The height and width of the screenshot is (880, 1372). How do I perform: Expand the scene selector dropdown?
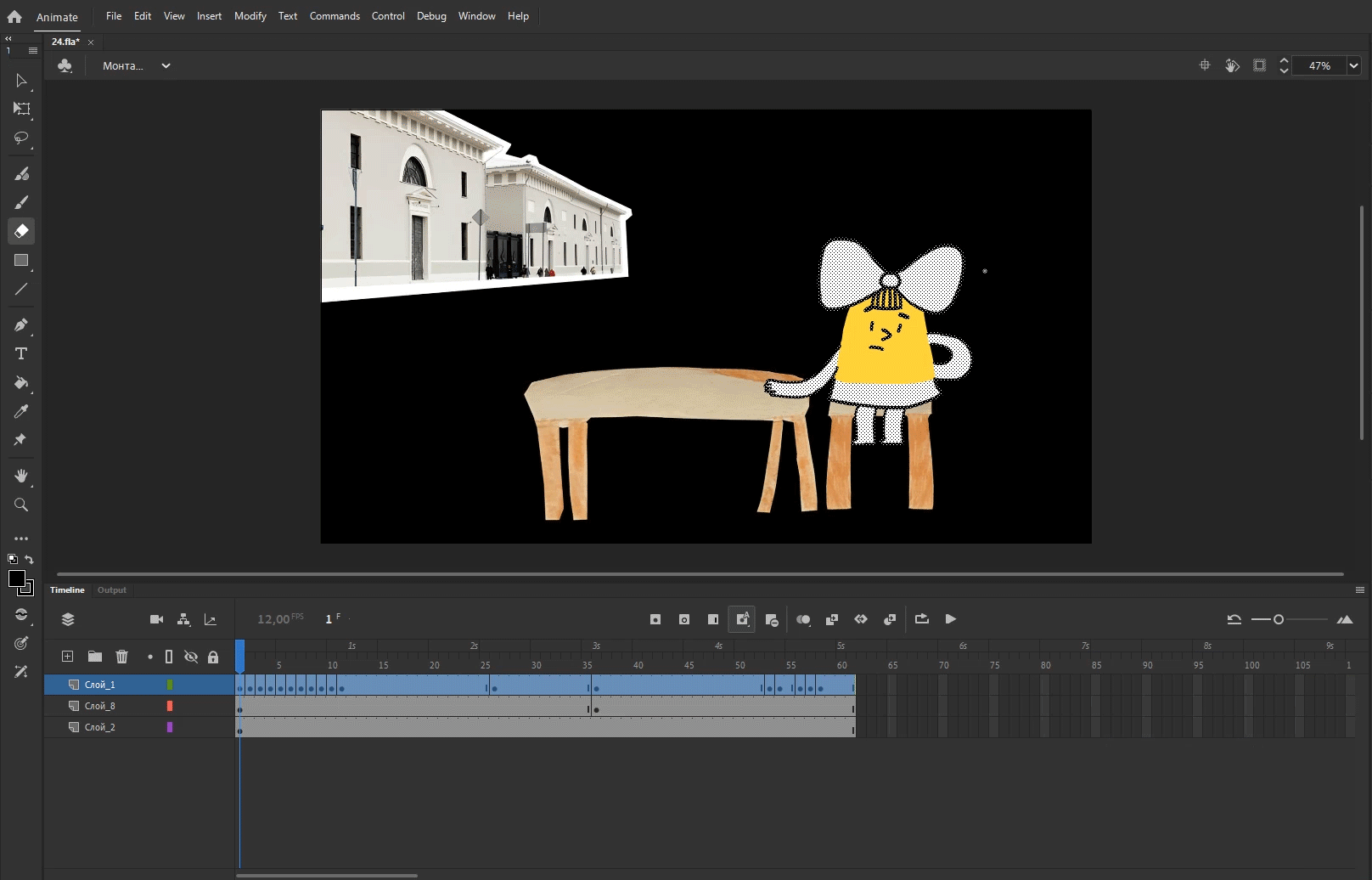coord(166,65)
